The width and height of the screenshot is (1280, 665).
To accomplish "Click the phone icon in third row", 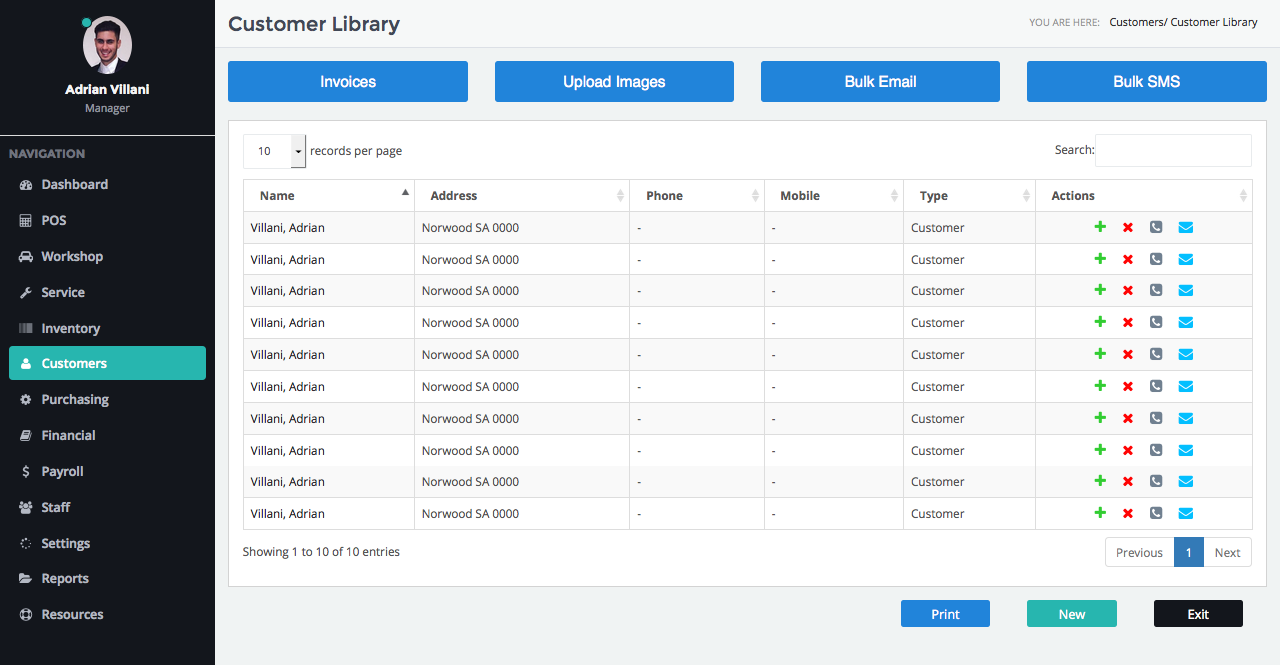I will [x=1156, y=291].
